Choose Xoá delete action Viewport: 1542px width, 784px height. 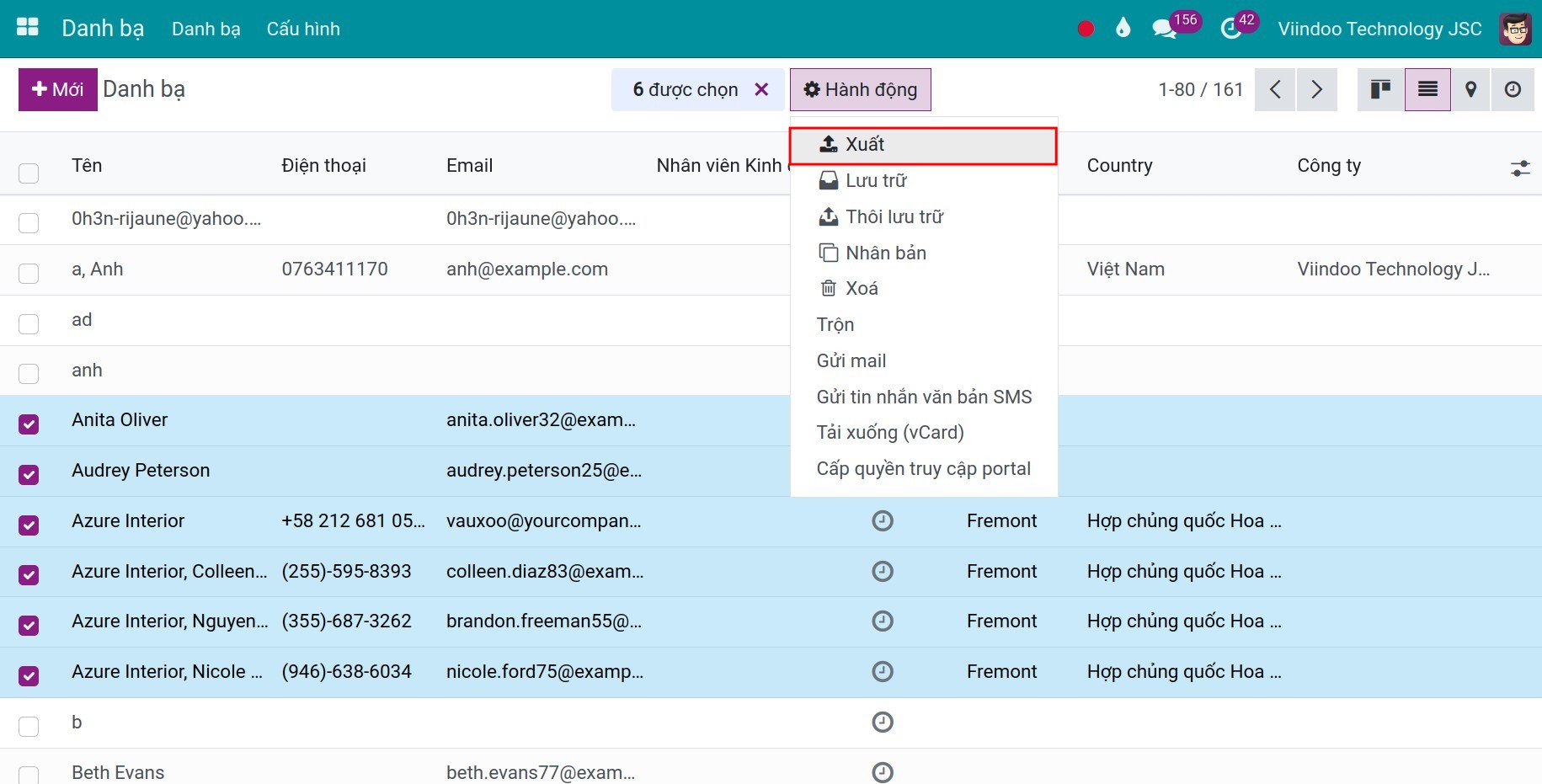[923, 289]
